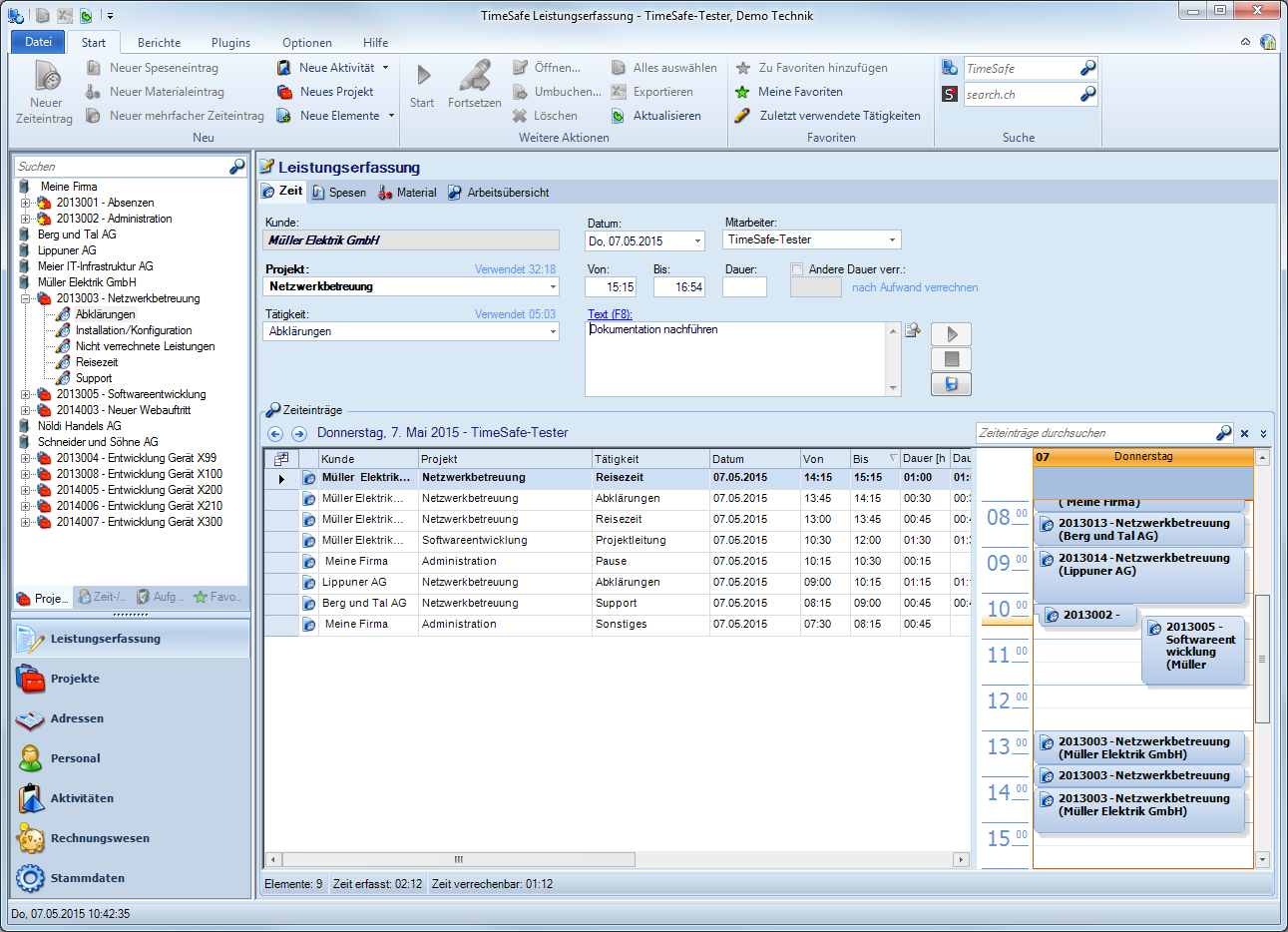Viewport: 1288px width, 932px height.
Task: Click Neuer Speseneintrag in the ribbon
Action: tap(152, 68)
